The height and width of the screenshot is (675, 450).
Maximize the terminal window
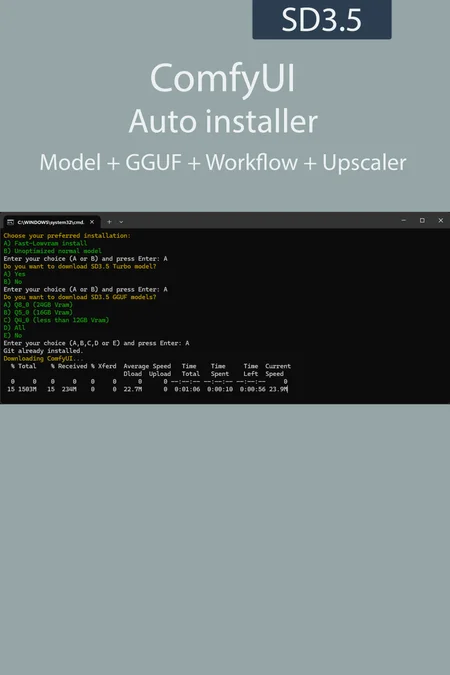(422, 220)
